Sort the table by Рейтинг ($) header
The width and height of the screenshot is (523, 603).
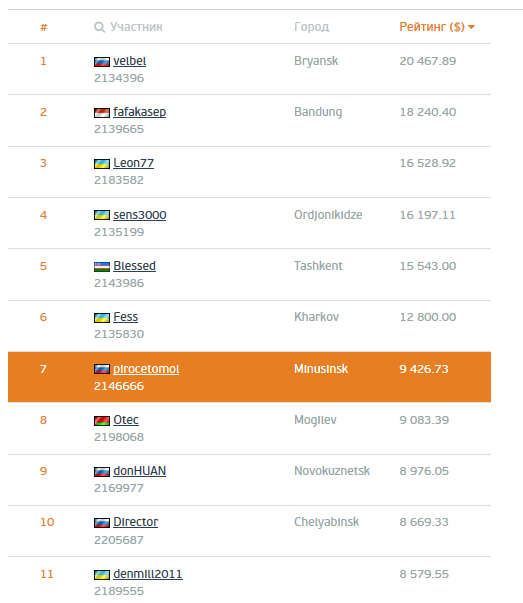click(432, 27)
